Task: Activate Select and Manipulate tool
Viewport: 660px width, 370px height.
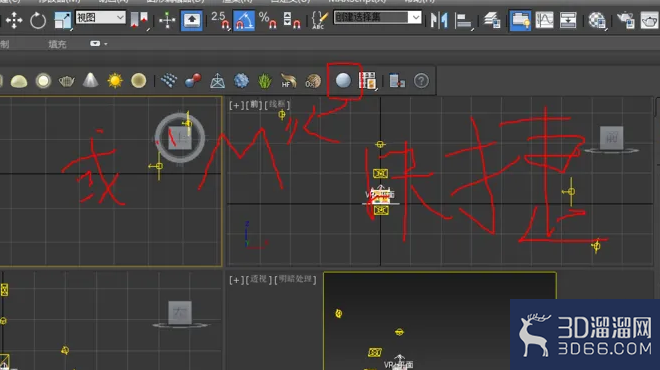Action: tap(167, 20)
